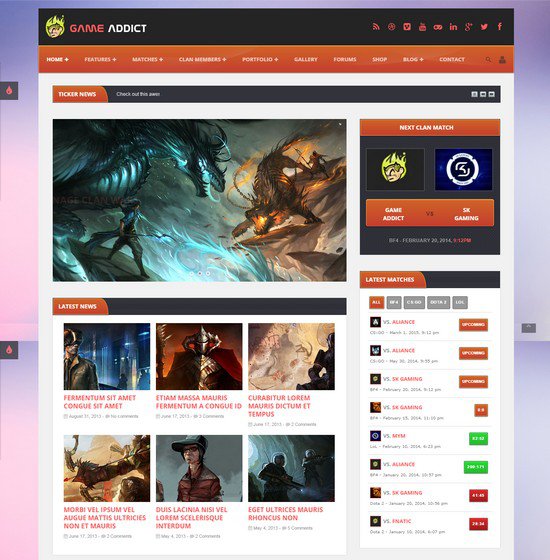This screenshot has height=560, width=550.
Task: Click the Aliance link in January 20 BF4 match
Action: (x=404, y=464)
